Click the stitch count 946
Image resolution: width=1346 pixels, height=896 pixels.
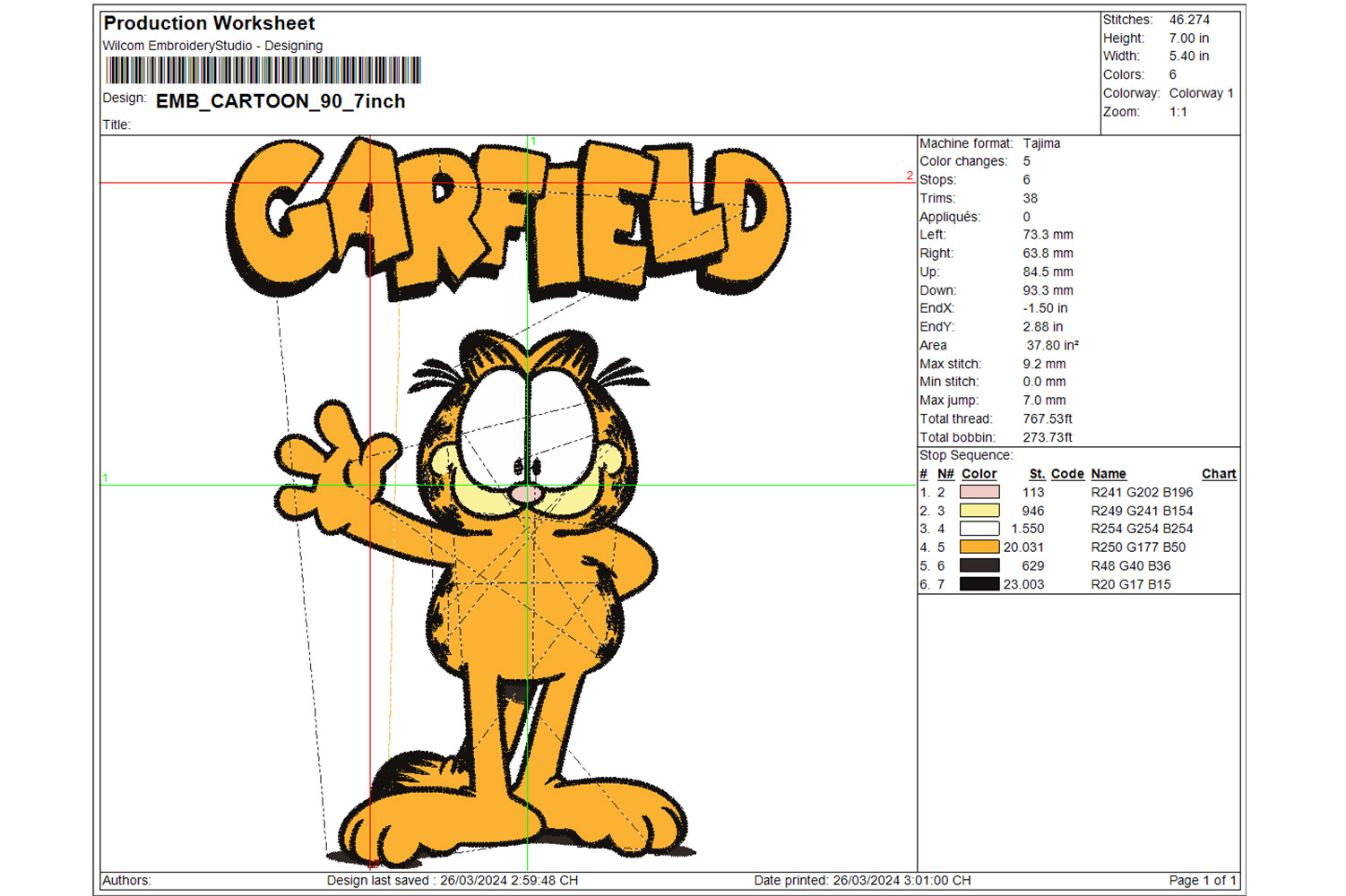pos(1033,511)
